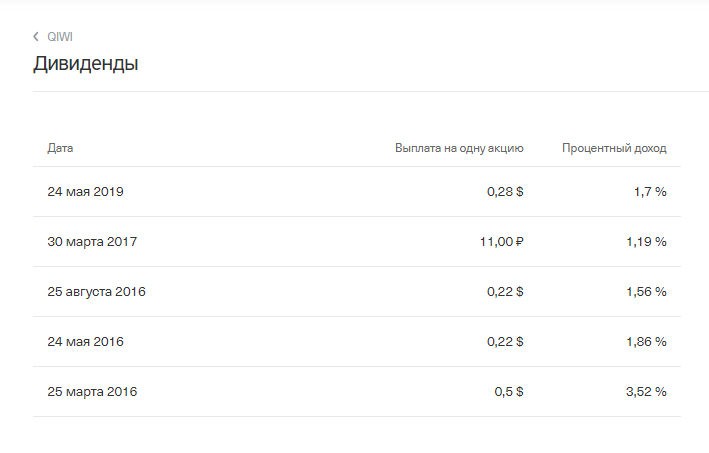
Task: Select the 25 марта 2016 dividend row
Action: tap(356, 392)
